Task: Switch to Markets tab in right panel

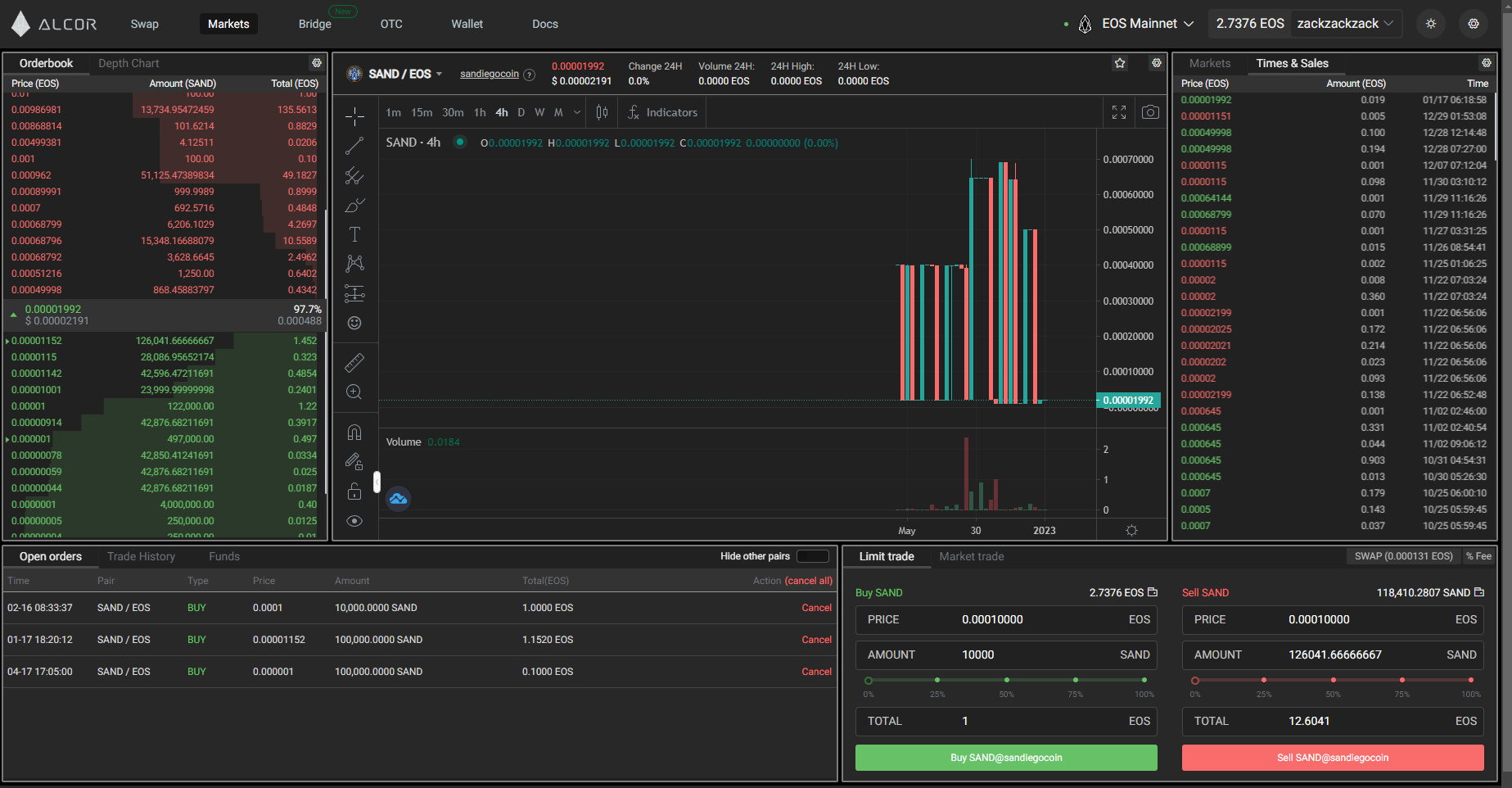Action: [x=1210, y=63]
